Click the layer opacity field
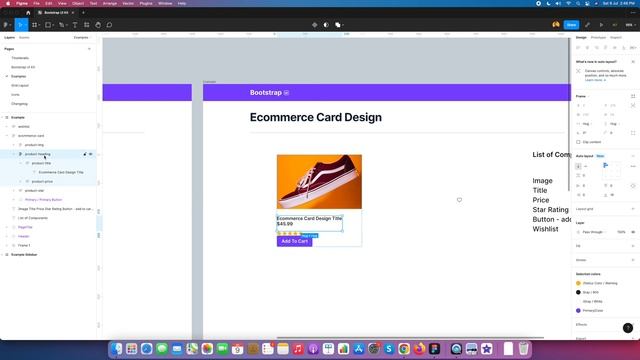The height and width of the screenshot is (360, 640). 621,232
